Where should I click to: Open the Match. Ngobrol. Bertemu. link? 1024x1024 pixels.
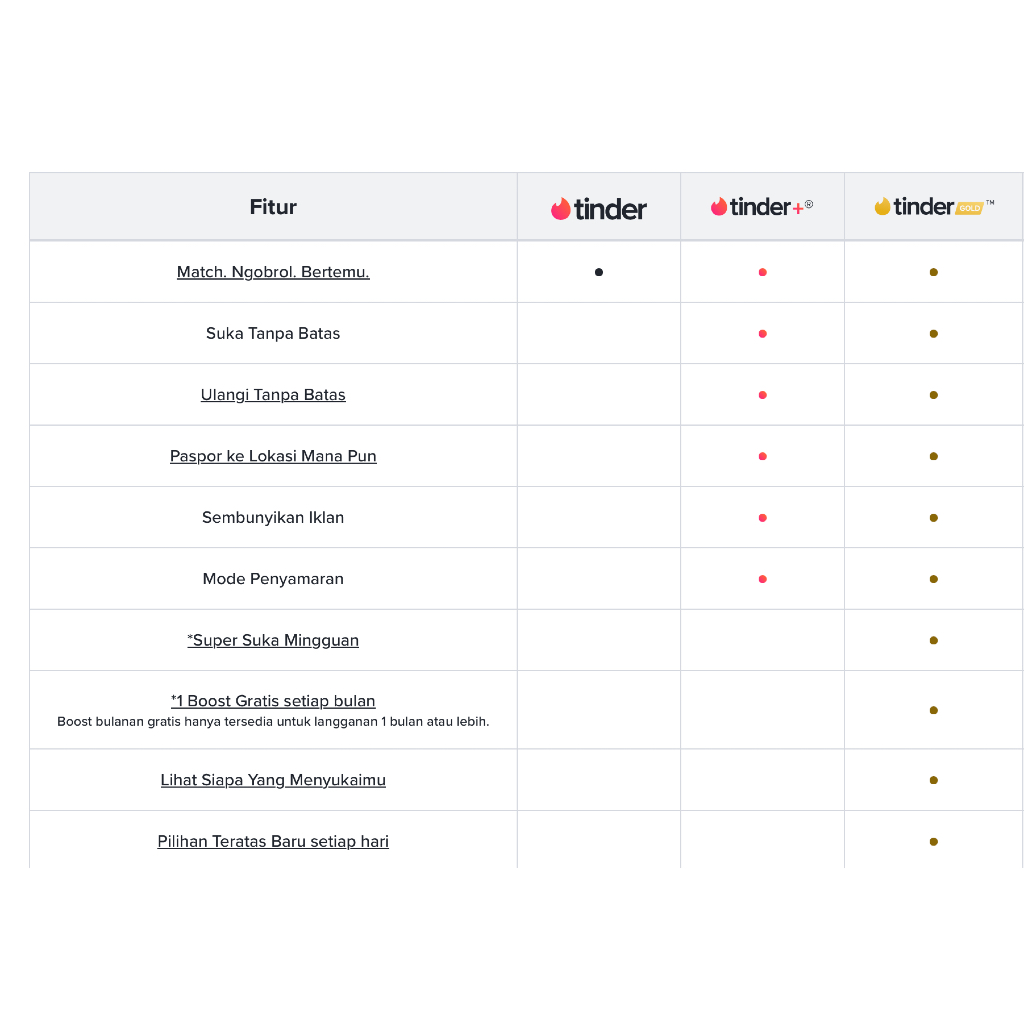point(273,272)
